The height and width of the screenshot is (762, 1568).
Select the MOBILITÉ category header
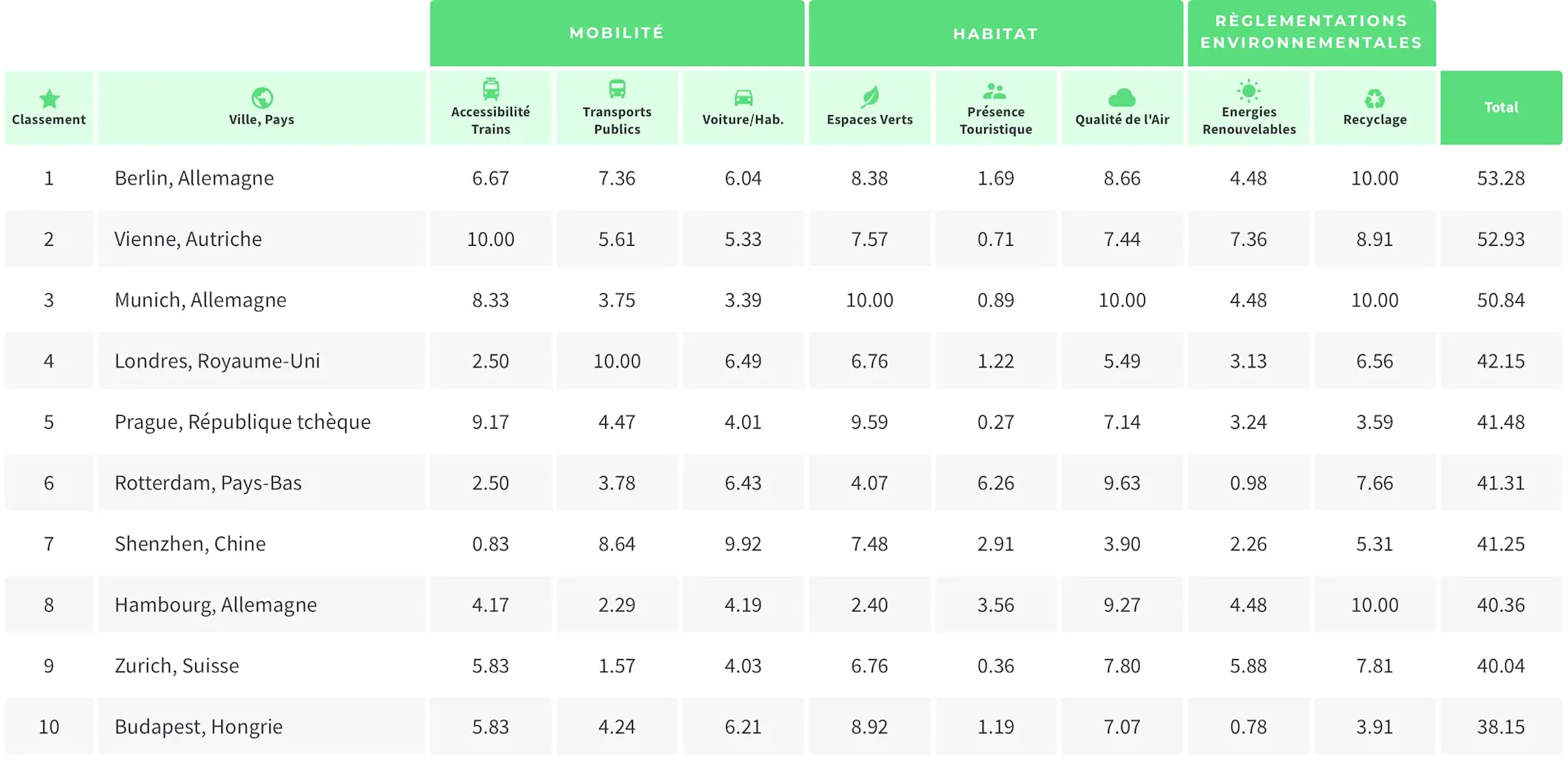coord(617,33)
